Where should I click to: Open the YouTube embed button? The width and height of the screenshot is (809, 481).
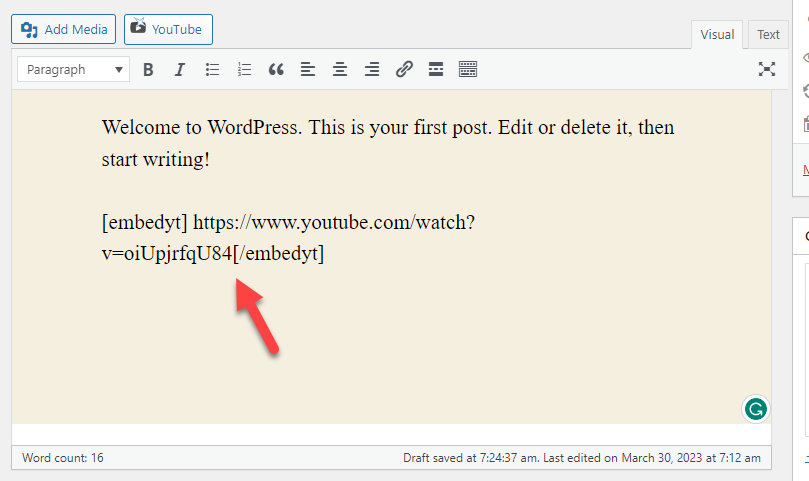coord(168,29)
